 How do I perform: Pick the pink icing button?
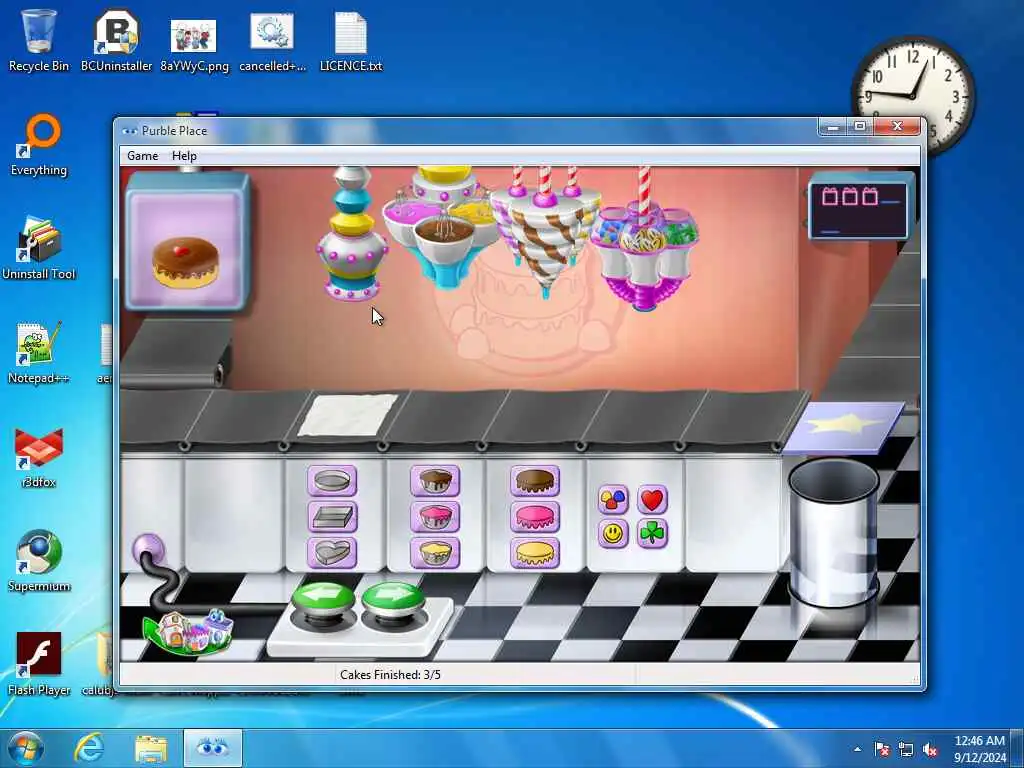[535, 517]
